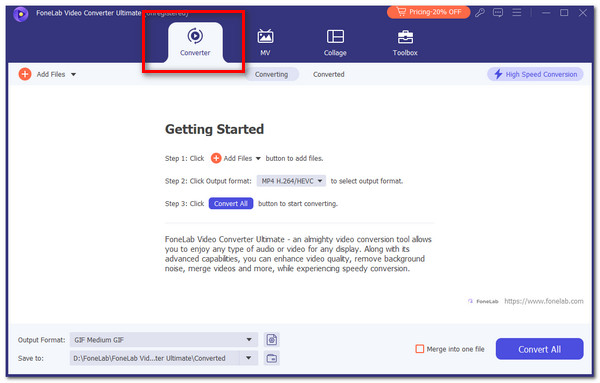
Task: Visit the https://www.fonelab.com link
Action: click(x=544, y=301)
